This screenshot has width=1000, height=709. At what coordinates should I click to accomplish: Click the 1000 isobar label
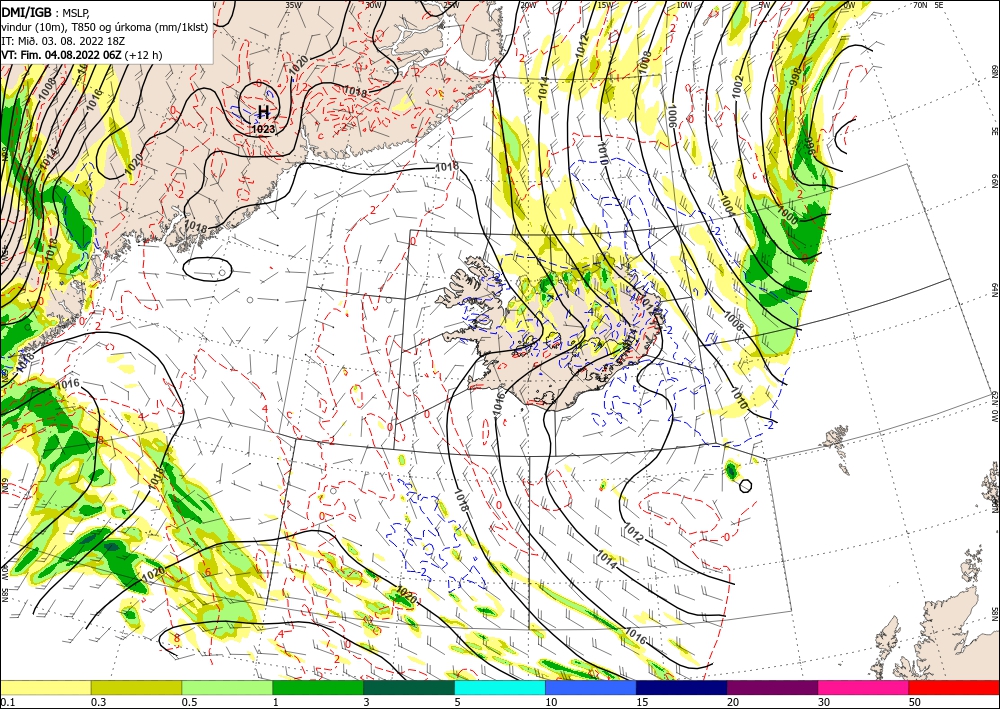pos(788,216)
